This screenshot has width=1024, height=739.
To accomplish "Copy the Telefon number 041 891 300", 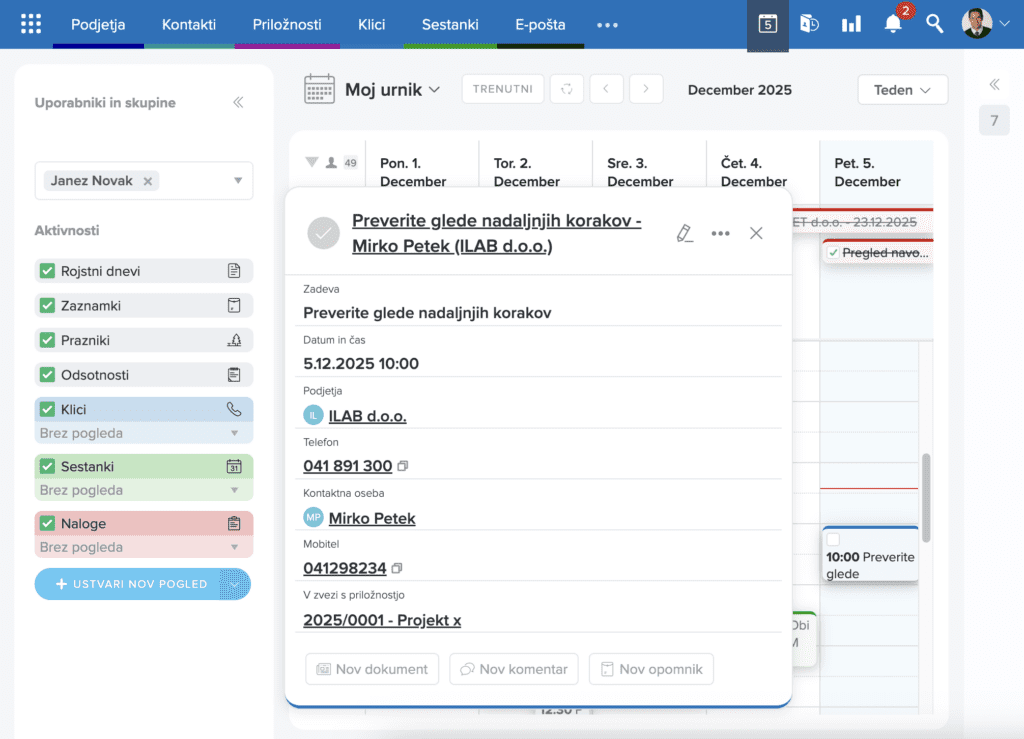I will coord(403,466).
